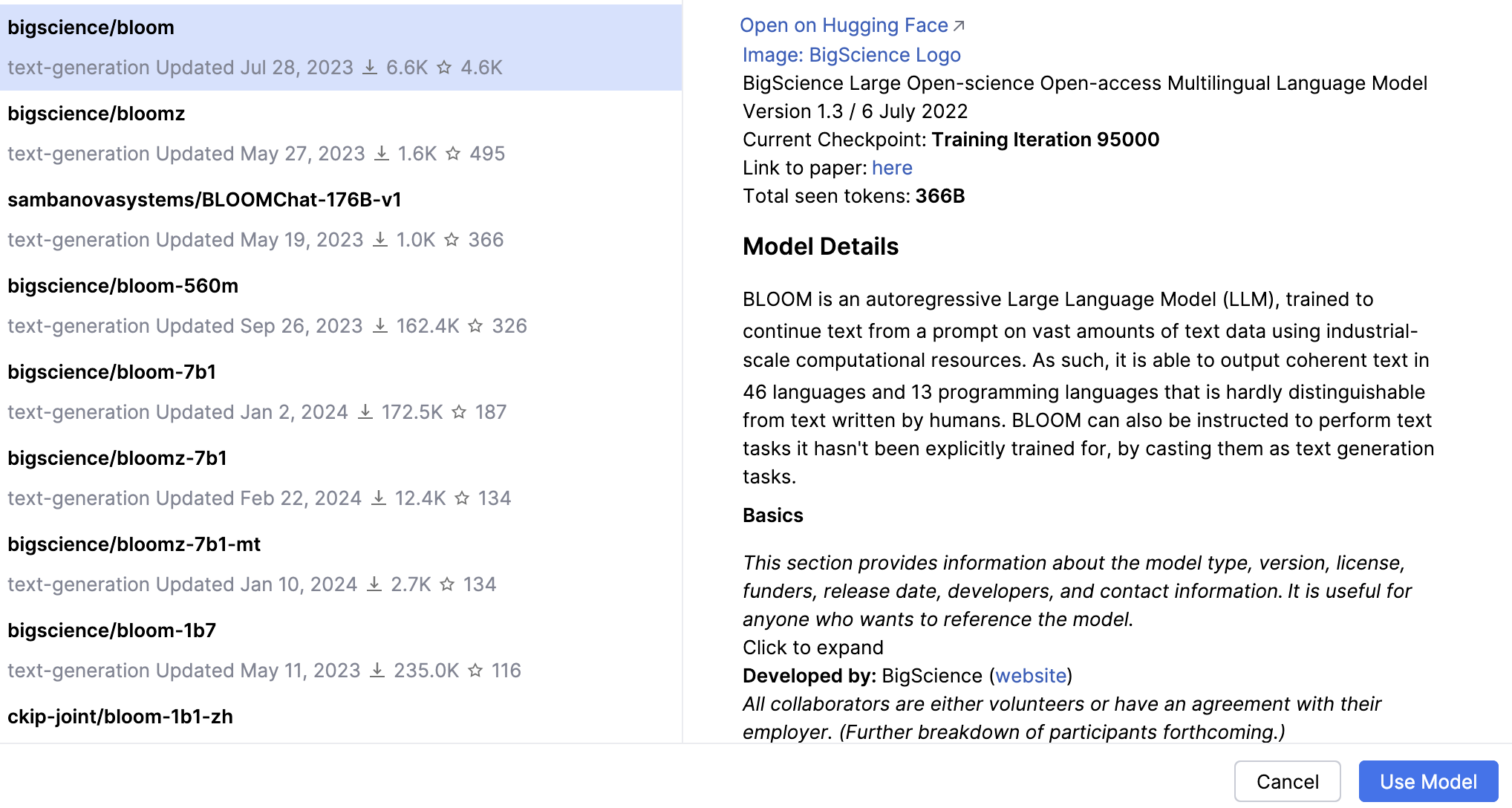Click the star icon on bigscience/bloom
Viewport: 1512px width, 808px height.
click(x=444, y=68)
